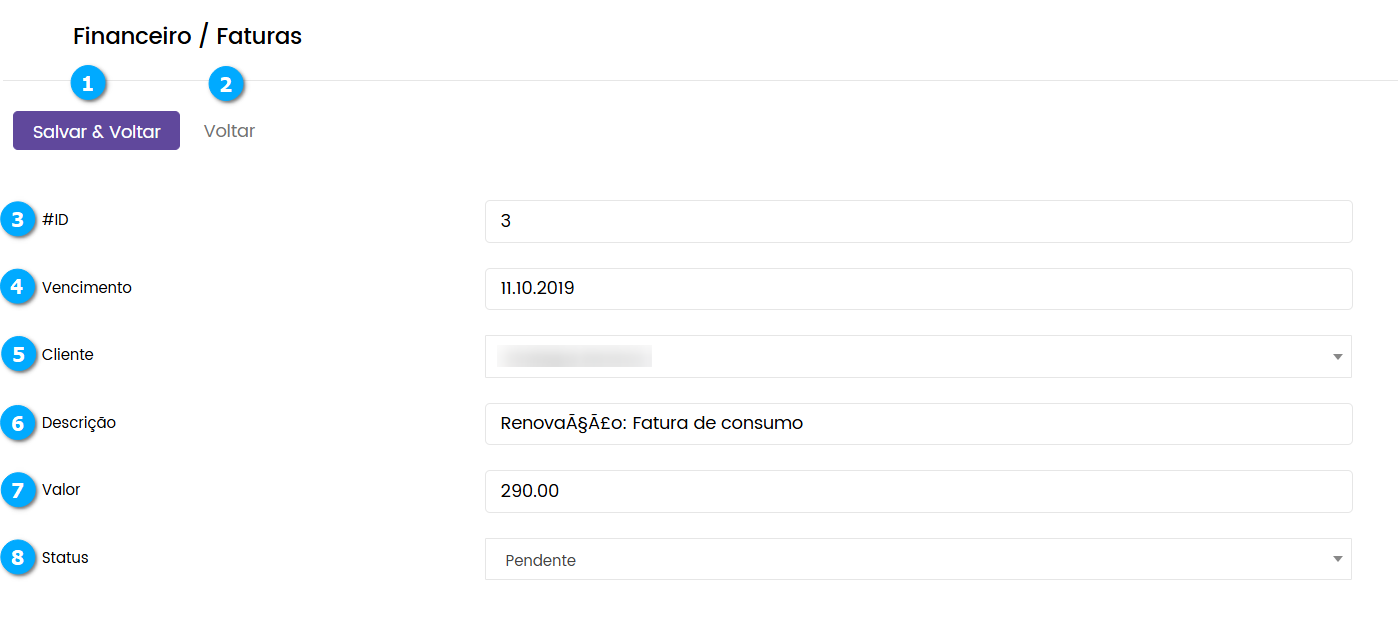Click the number 5 badge beside Cliente

pos(18,355)
